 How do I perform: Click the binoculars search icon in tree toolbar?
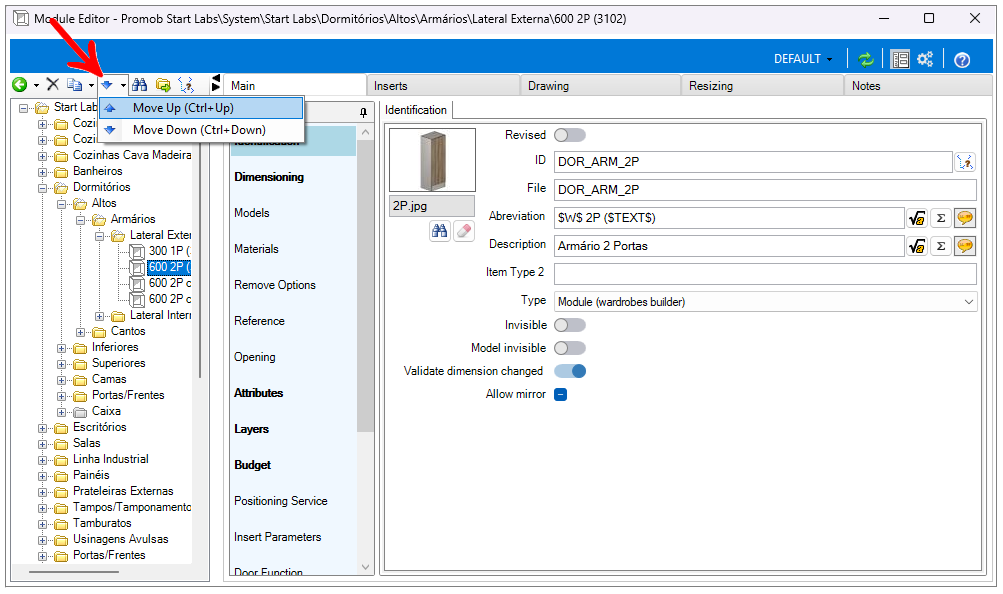tap(141, 86)
